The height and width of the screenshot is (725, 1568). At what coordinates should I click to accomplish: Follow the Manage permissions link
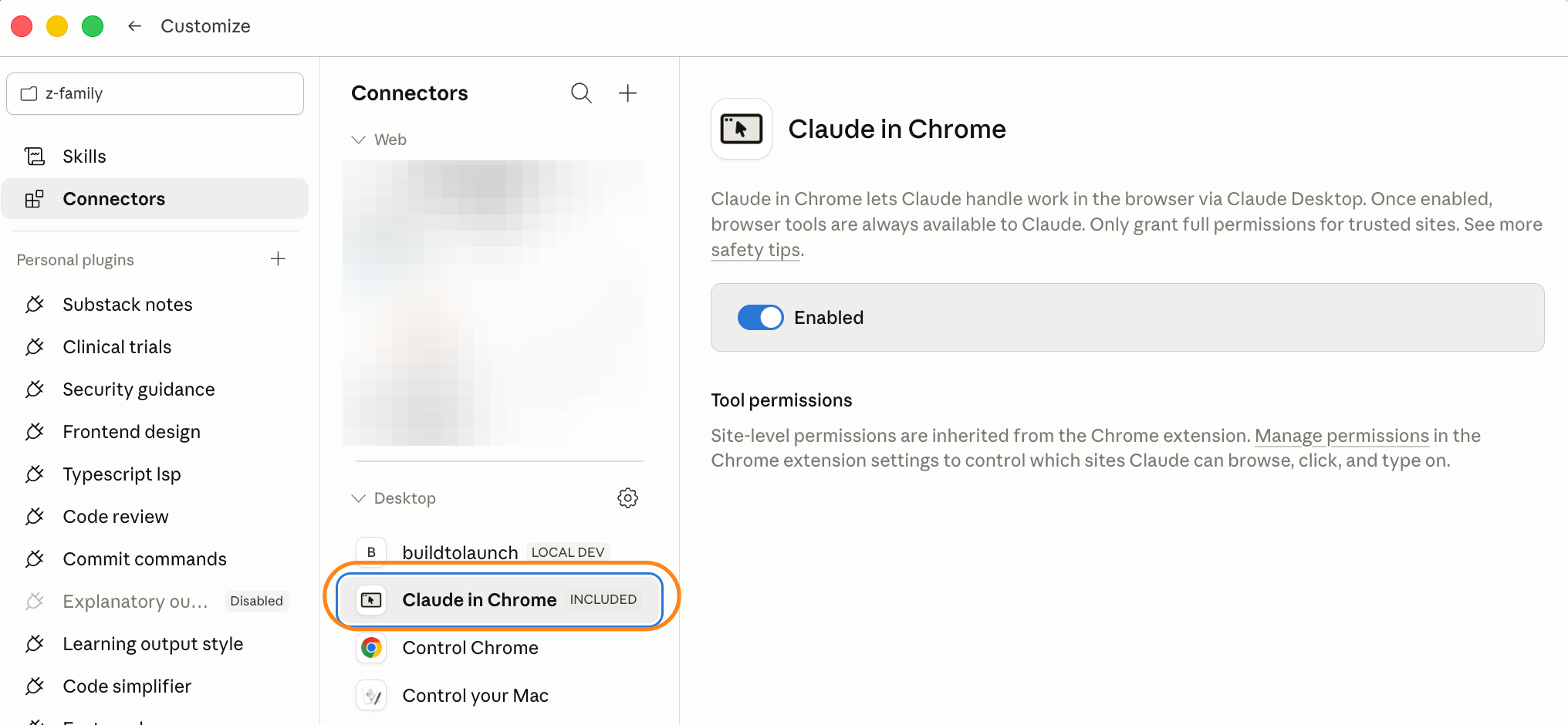pyautogui.click(x=1342, y=436)
